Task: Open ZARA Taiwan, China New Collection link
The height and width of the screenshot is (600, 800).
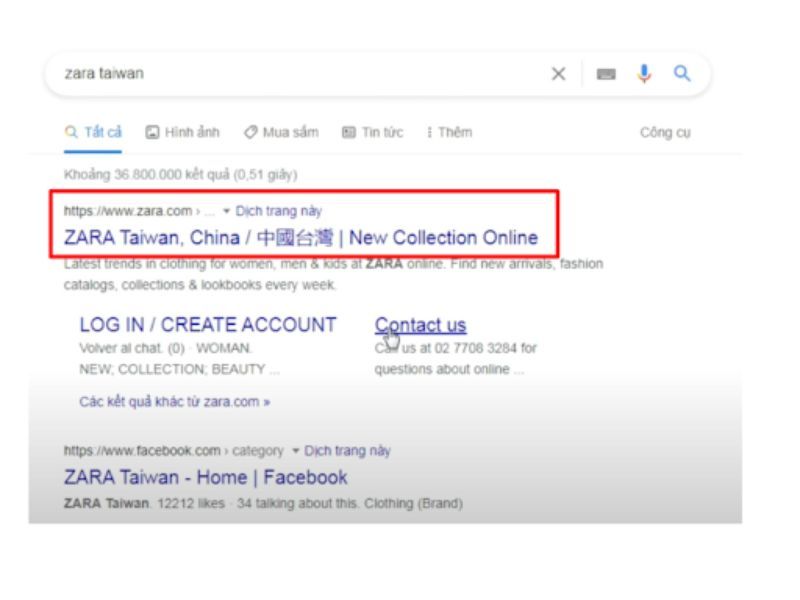Action: coord(301,238)
